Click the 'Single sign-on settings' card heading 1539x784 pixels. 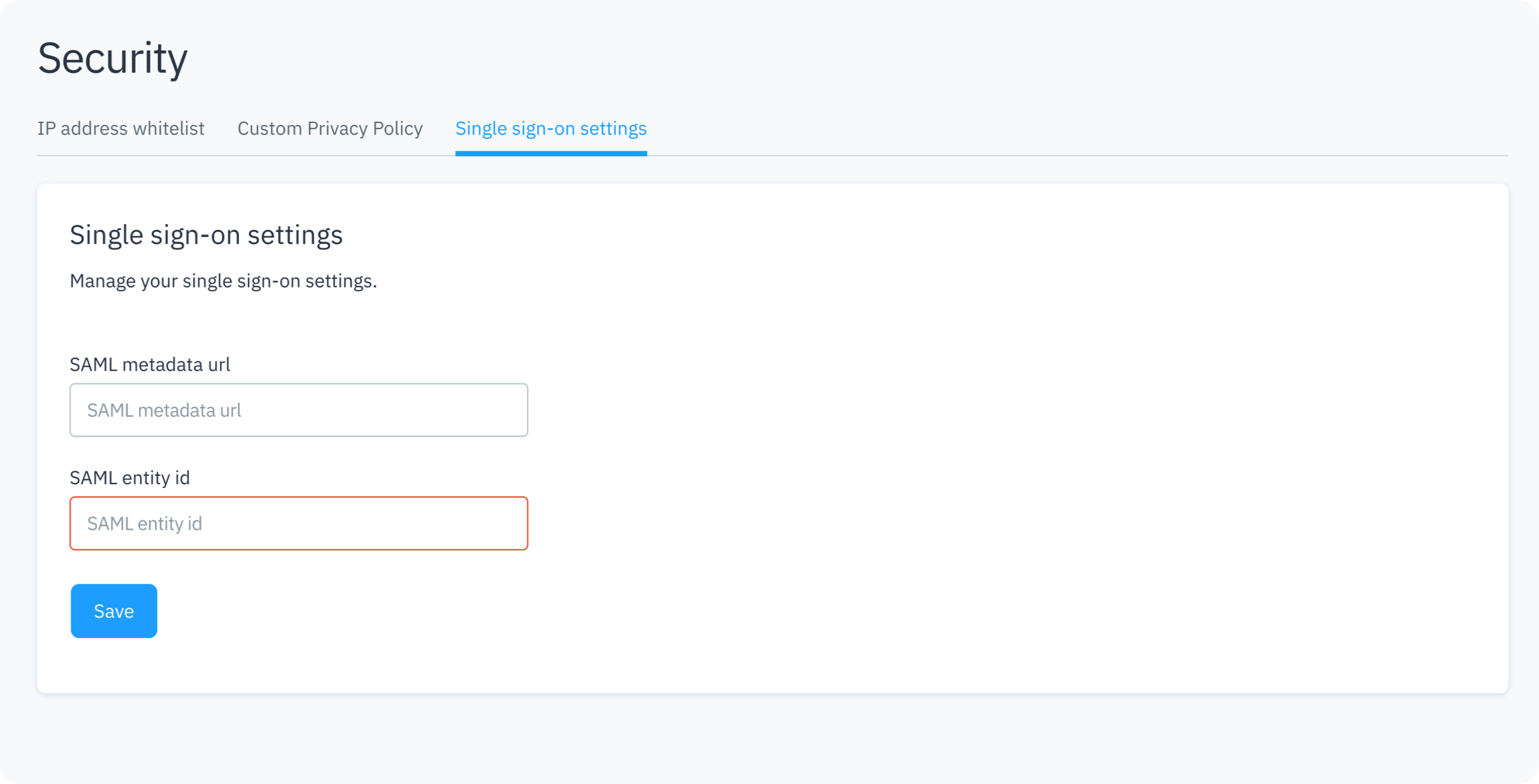pos(206,234)
